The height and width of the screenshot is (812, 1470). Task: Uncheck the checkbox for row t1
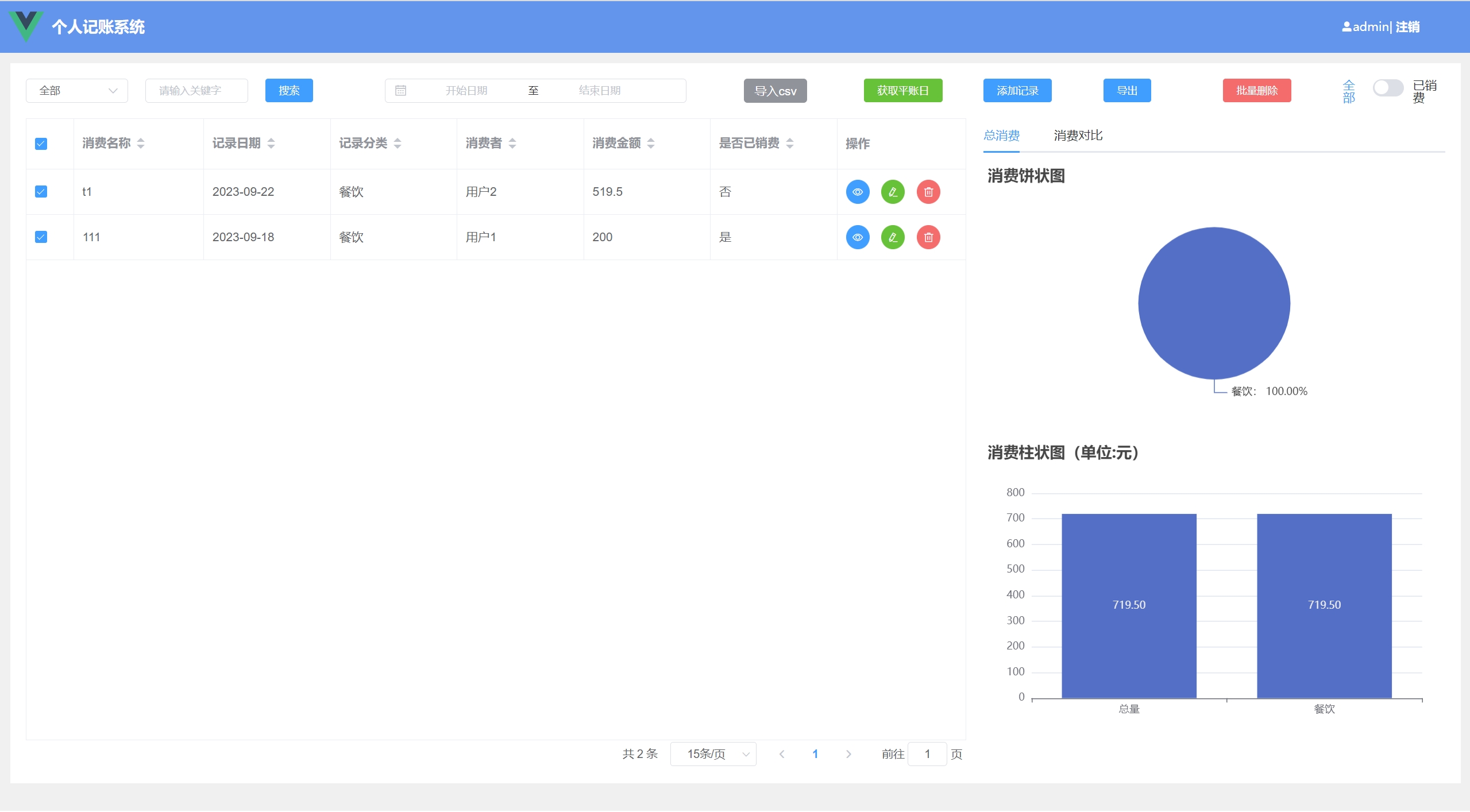(41, 192)
